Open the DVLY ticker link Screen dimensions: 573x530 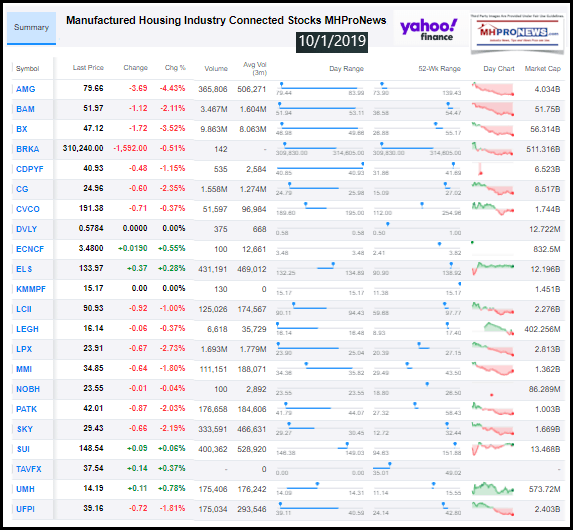[26, 229]
